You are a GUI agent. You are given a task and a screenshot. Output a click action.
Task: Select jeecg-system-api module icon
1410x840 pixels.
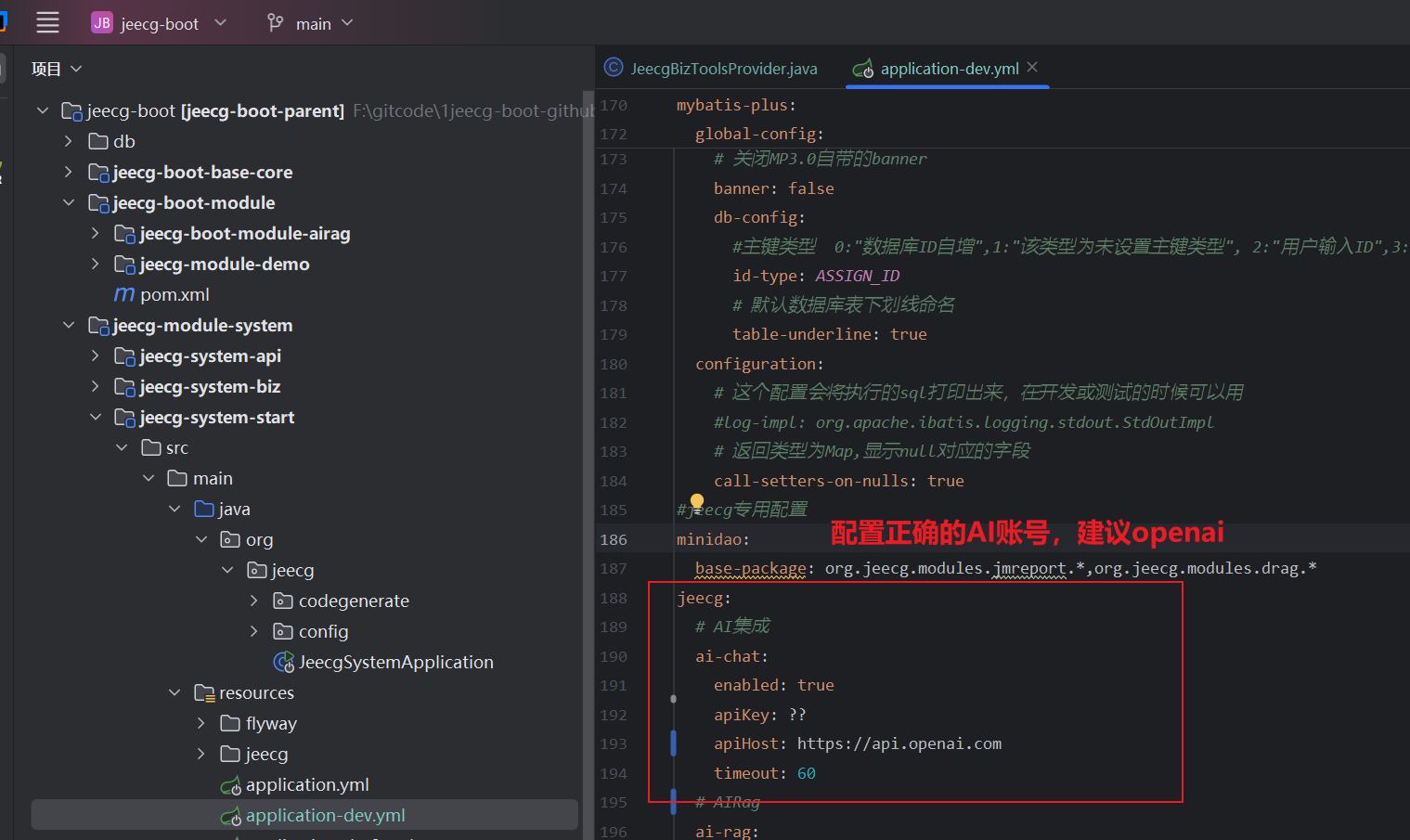tap(124, 356)
